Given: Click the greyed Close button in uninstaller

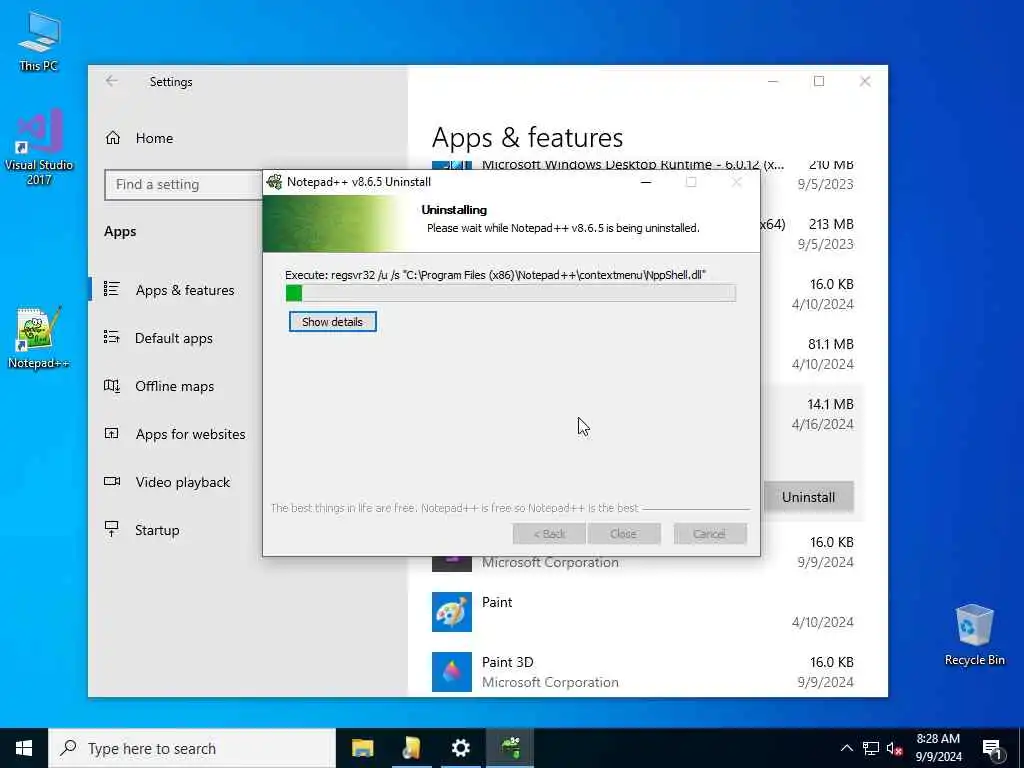Looking at the screenshot, I should point(624,534).
